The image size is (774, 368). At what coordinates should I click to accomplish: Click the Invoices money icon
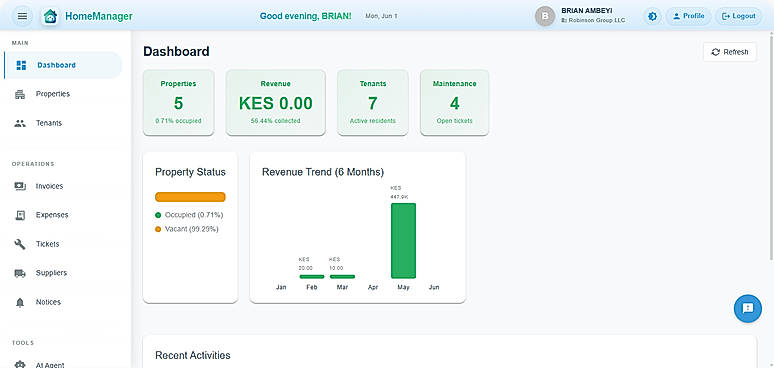[20, 186]
